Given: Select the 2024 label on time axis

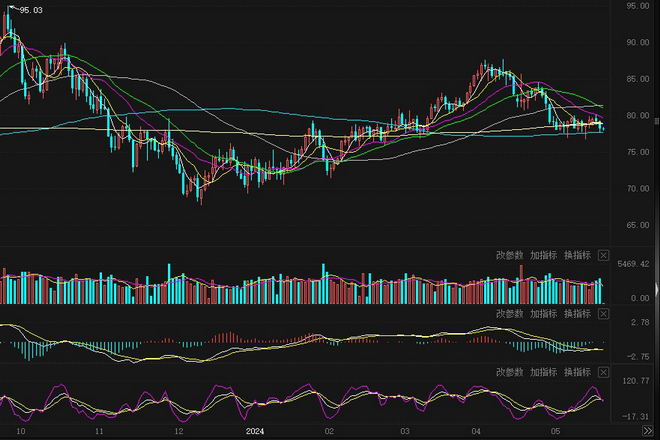Looking at the screenshot, I should click(x=255, y=430).
